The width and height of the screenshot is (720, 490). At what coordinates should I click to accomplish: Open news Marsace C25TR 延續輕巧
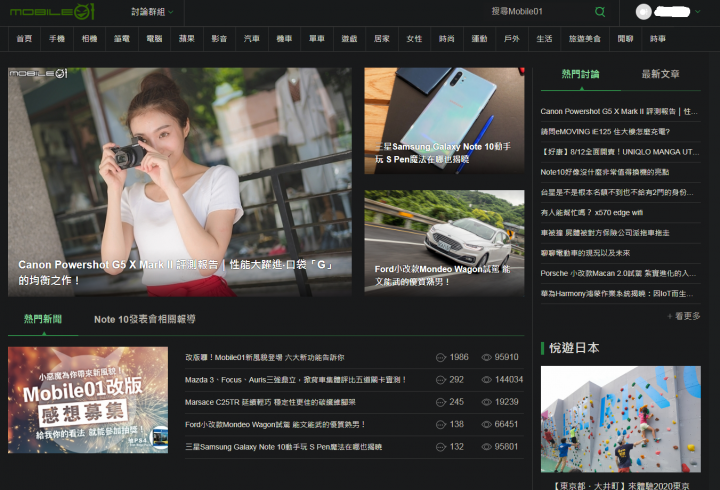pyautogui.click(x=270, y=402)
